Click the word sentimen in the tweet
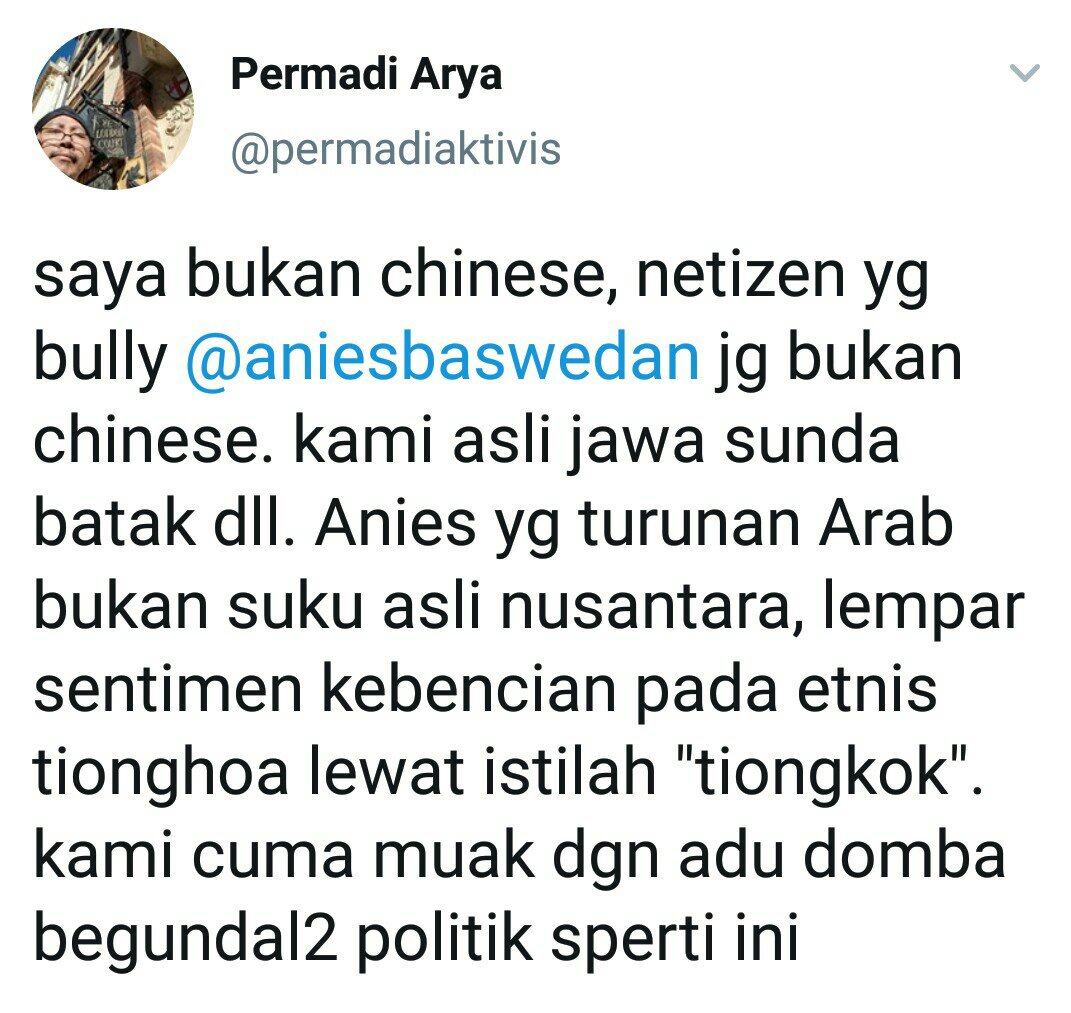This screenshot has height=1013, width=1071. [167, 691]
